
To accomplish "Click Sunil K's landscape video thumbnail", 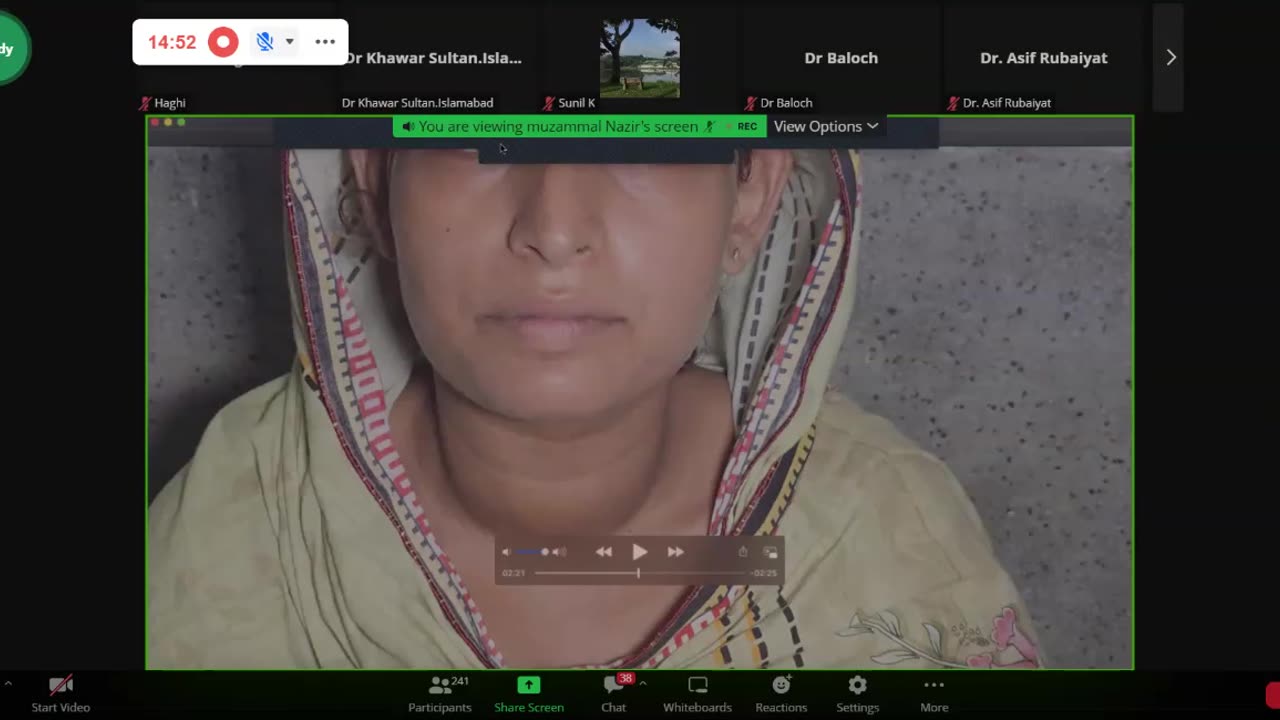I will (x=640, y=58).
